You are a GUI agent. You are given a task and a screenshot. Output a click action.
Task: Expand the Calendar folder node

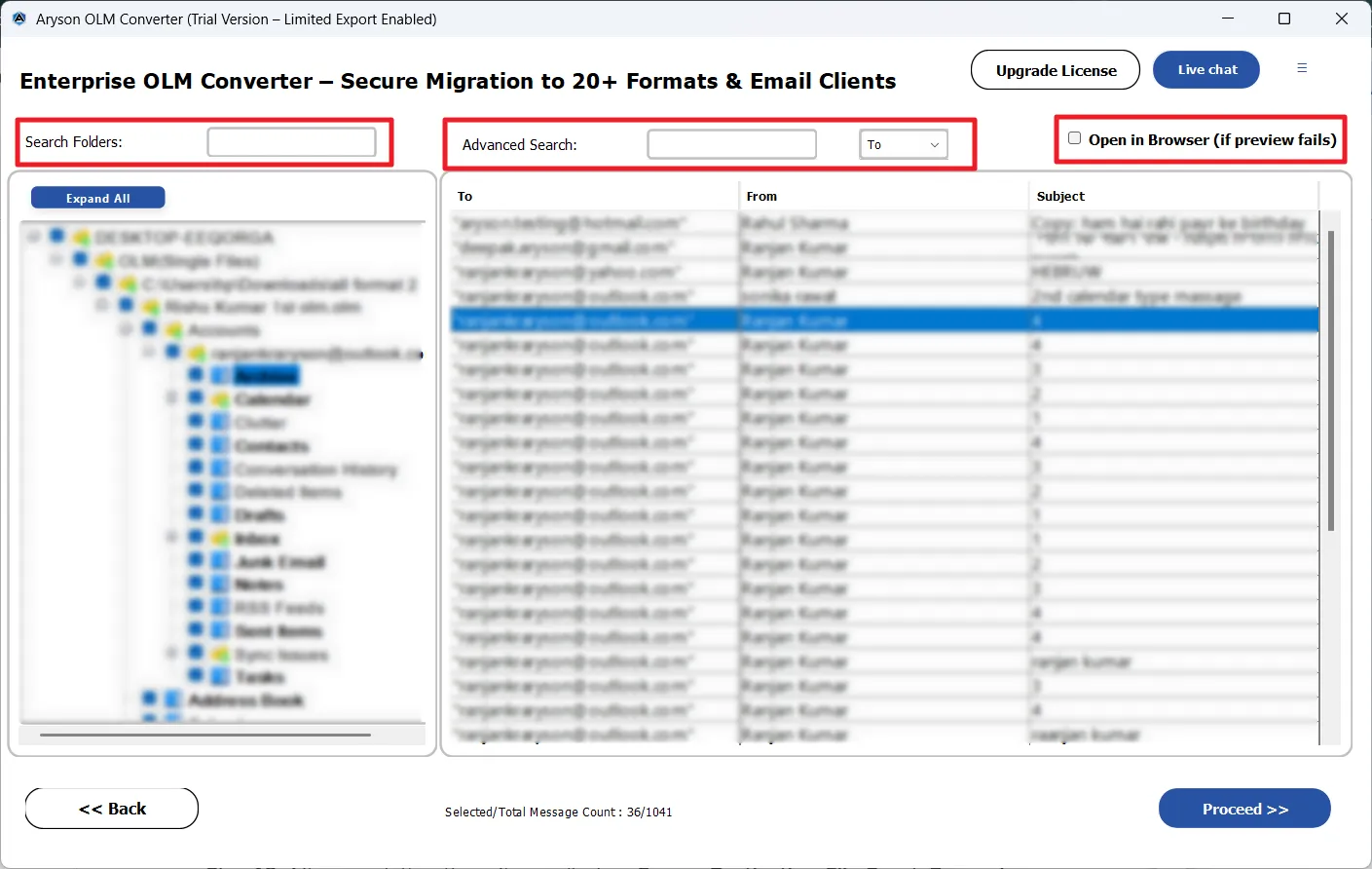coord(172,397)
